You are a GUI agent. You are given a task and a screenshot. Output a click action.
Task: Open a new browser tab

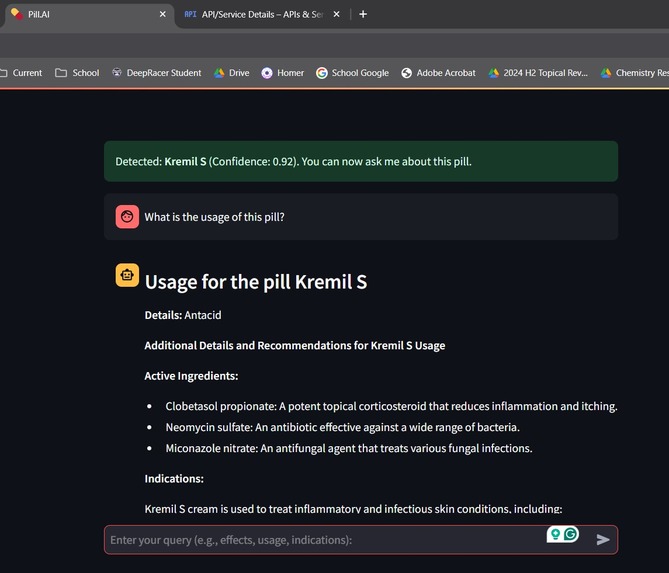point(363,15)
